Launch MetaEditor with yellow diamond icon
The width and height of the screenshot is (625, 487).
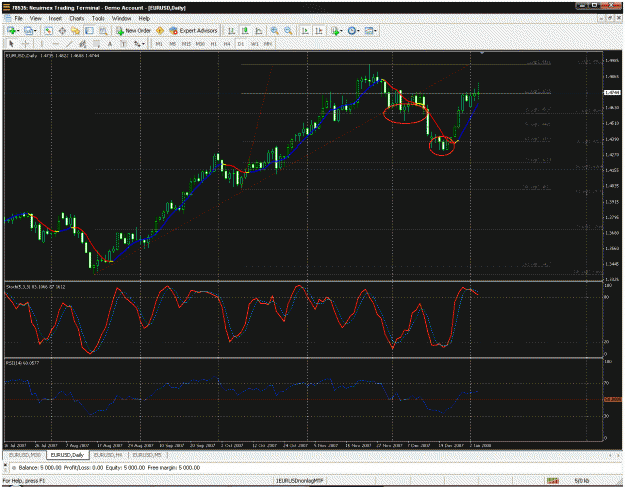coord(160,31)
